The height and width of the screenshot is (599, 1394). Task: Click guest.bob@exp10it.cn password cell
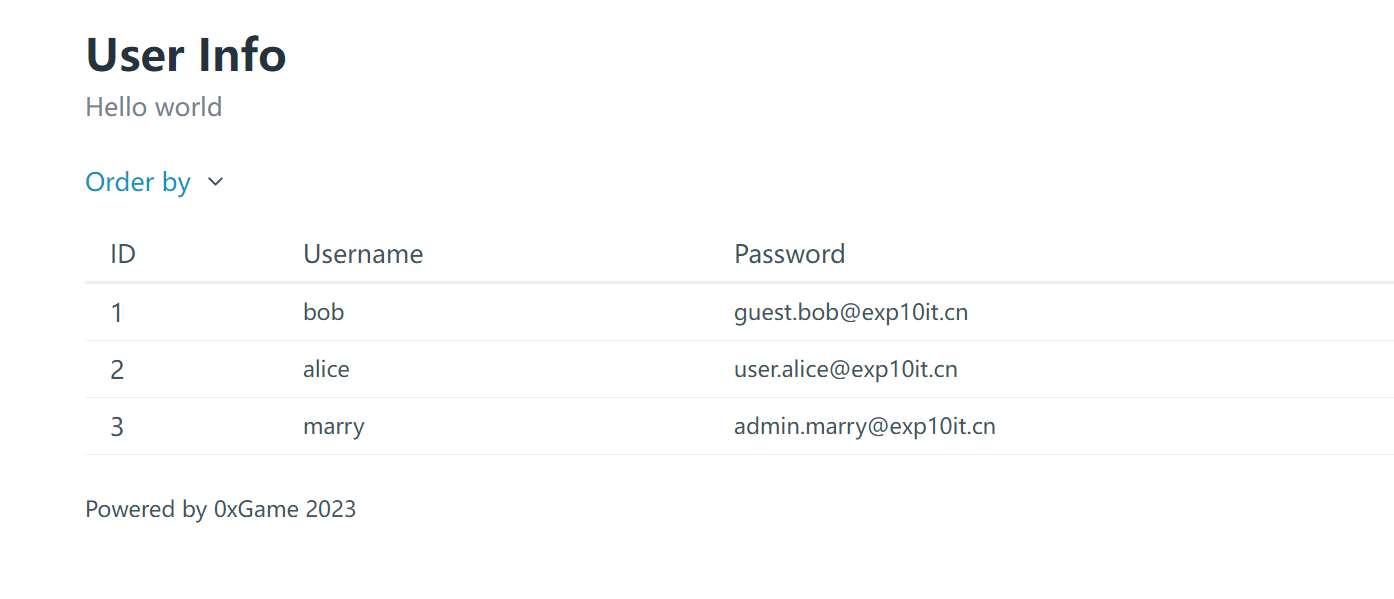(x=851, y=312)
